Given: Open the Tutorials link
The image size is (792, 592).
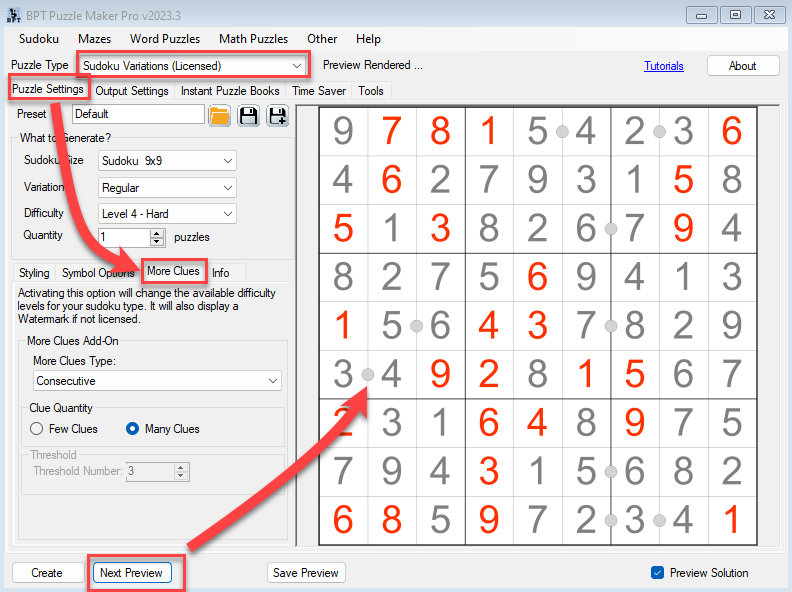Looking at the screenshot, I should (664, 66).
